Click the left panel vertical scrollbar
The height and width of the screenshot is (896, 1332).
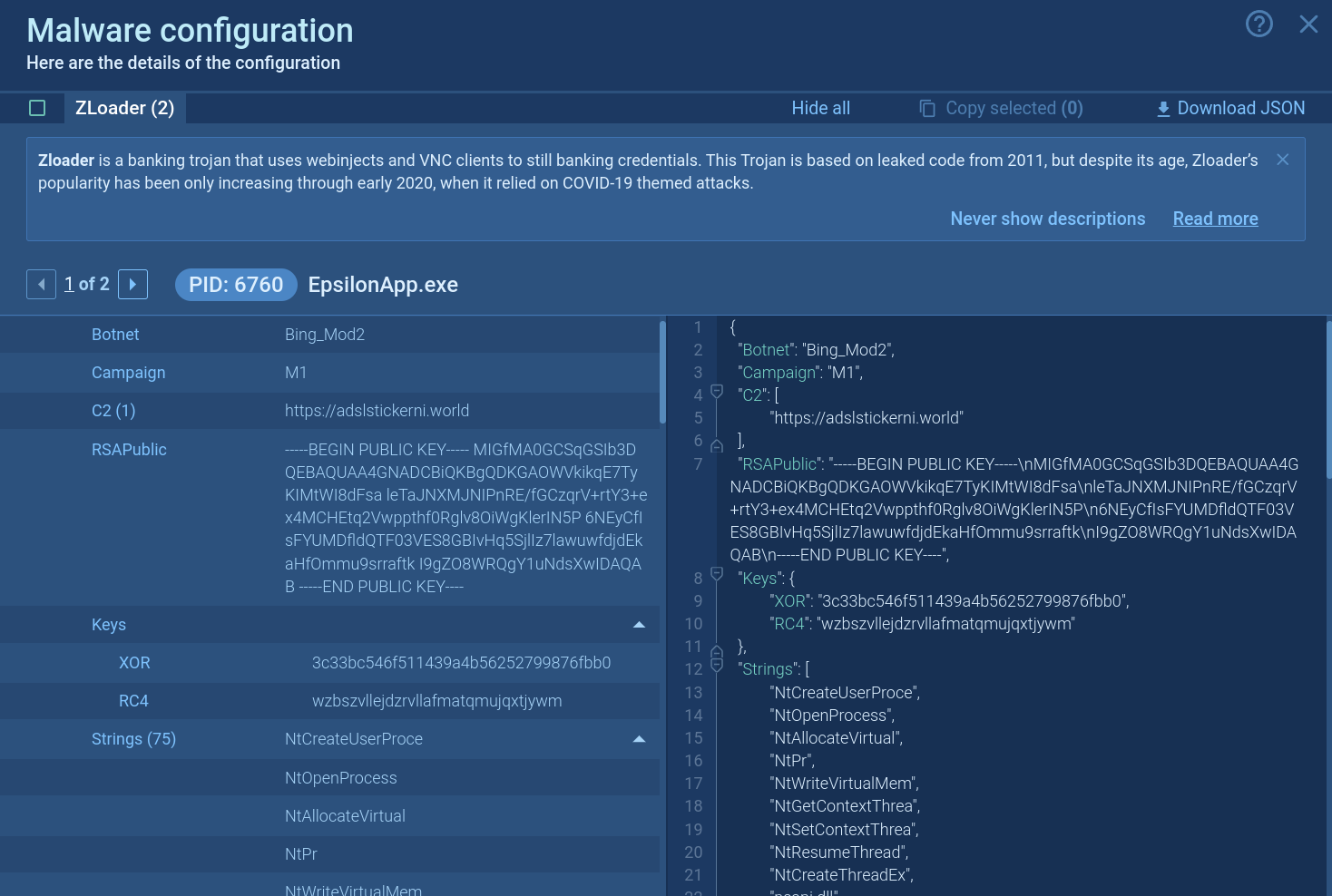(662, 372)
